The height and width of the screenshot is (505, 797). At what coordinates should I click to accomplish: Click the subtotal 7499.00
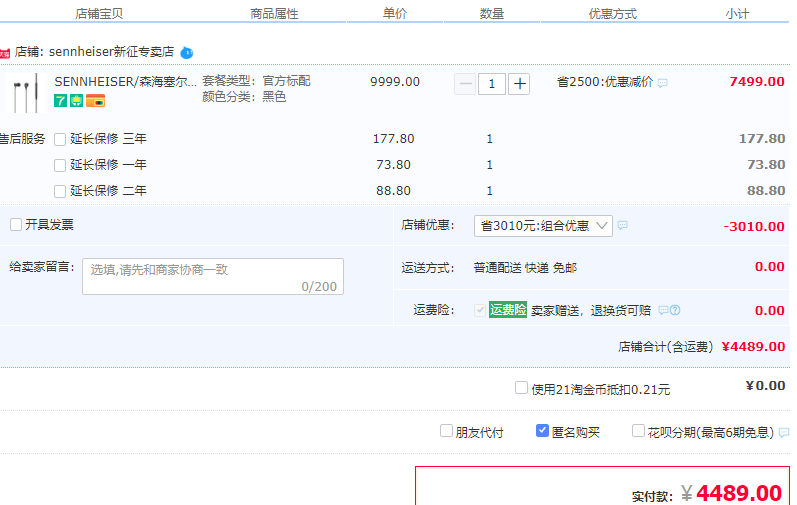point(757,82)
